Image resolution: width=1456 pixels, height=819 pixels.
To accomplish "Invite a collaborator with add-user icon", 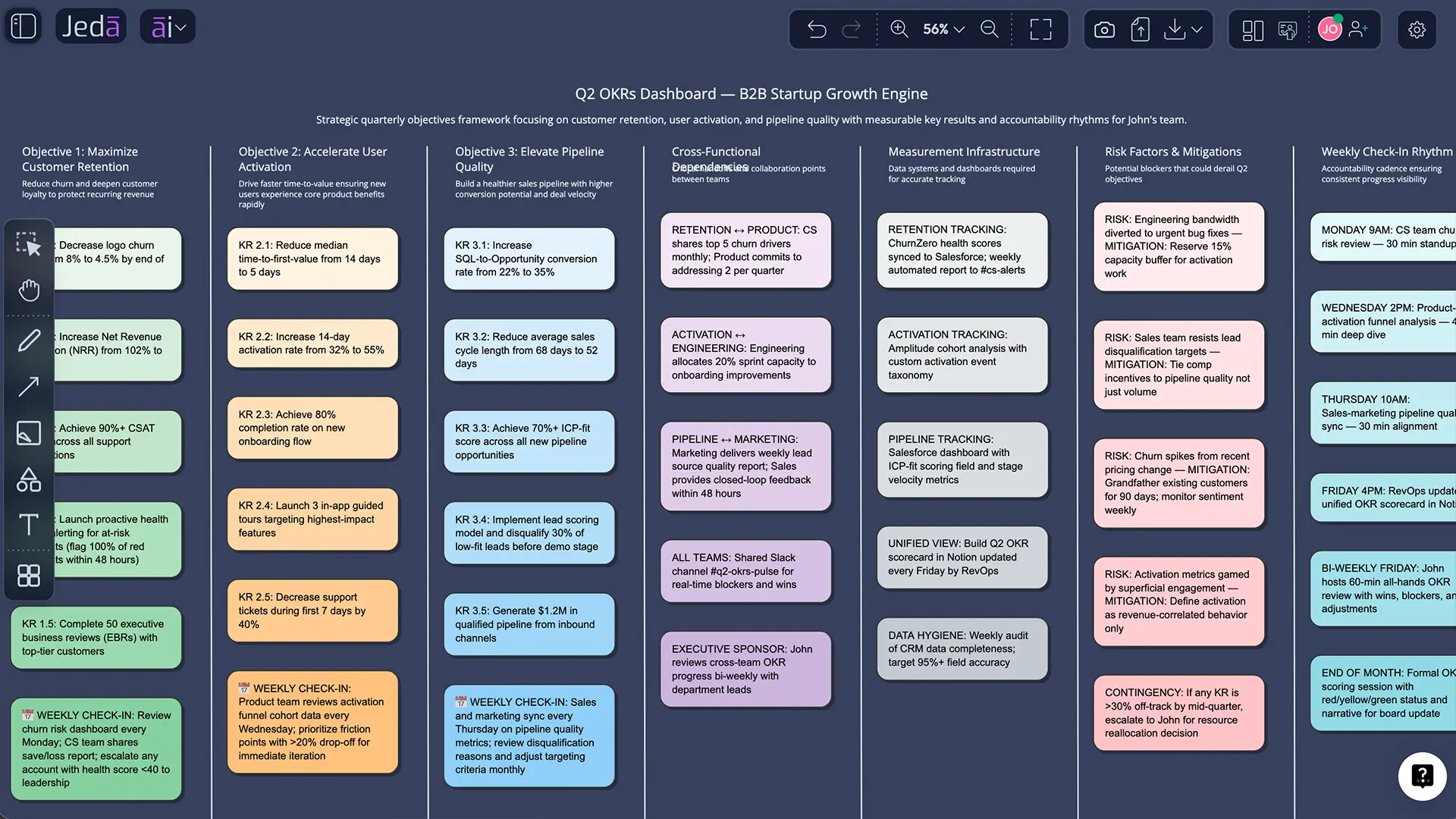I will coord(1359,30).
